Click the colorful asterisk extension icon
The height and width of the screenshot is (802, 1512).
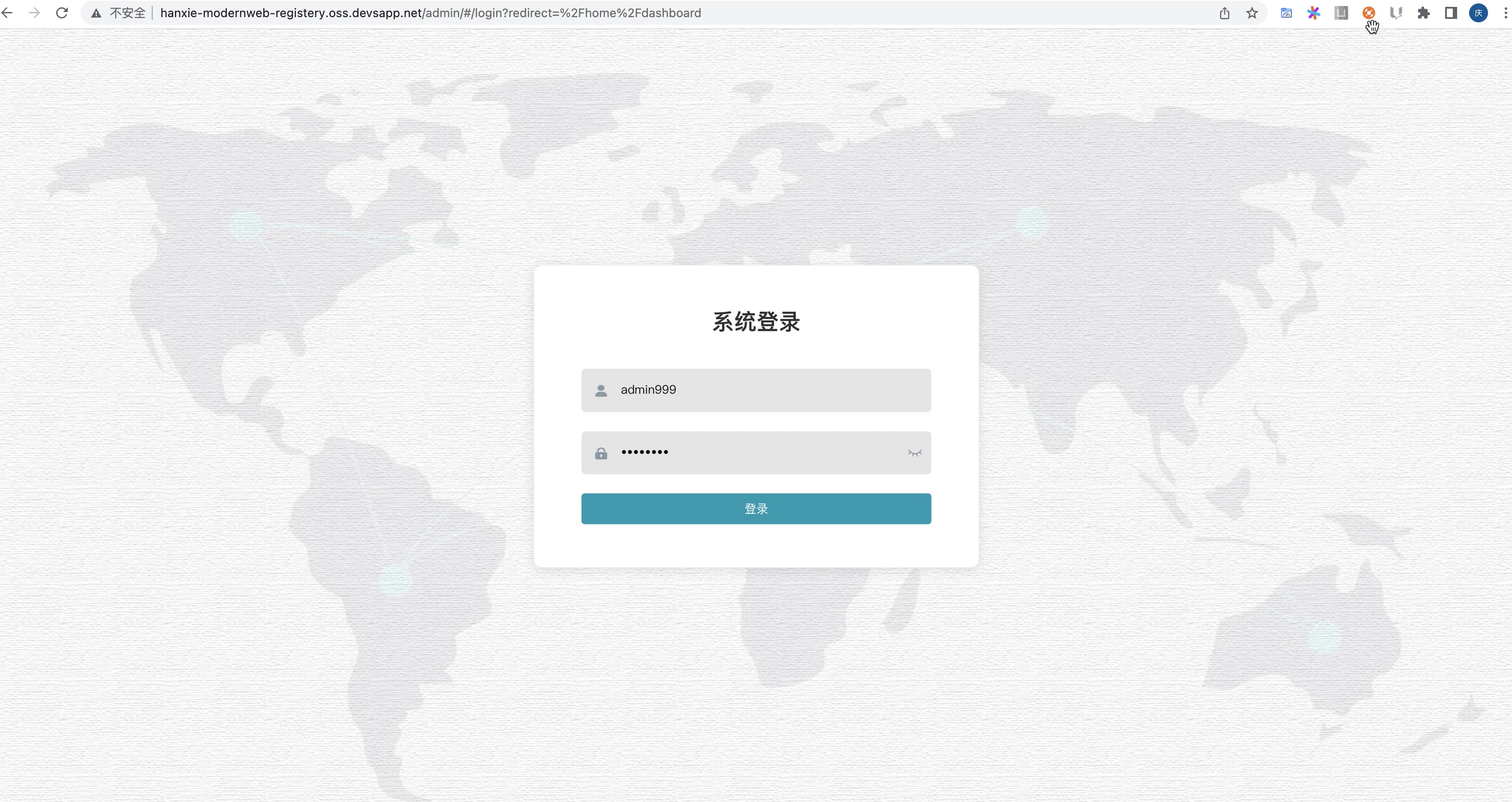click(1313, 13)
